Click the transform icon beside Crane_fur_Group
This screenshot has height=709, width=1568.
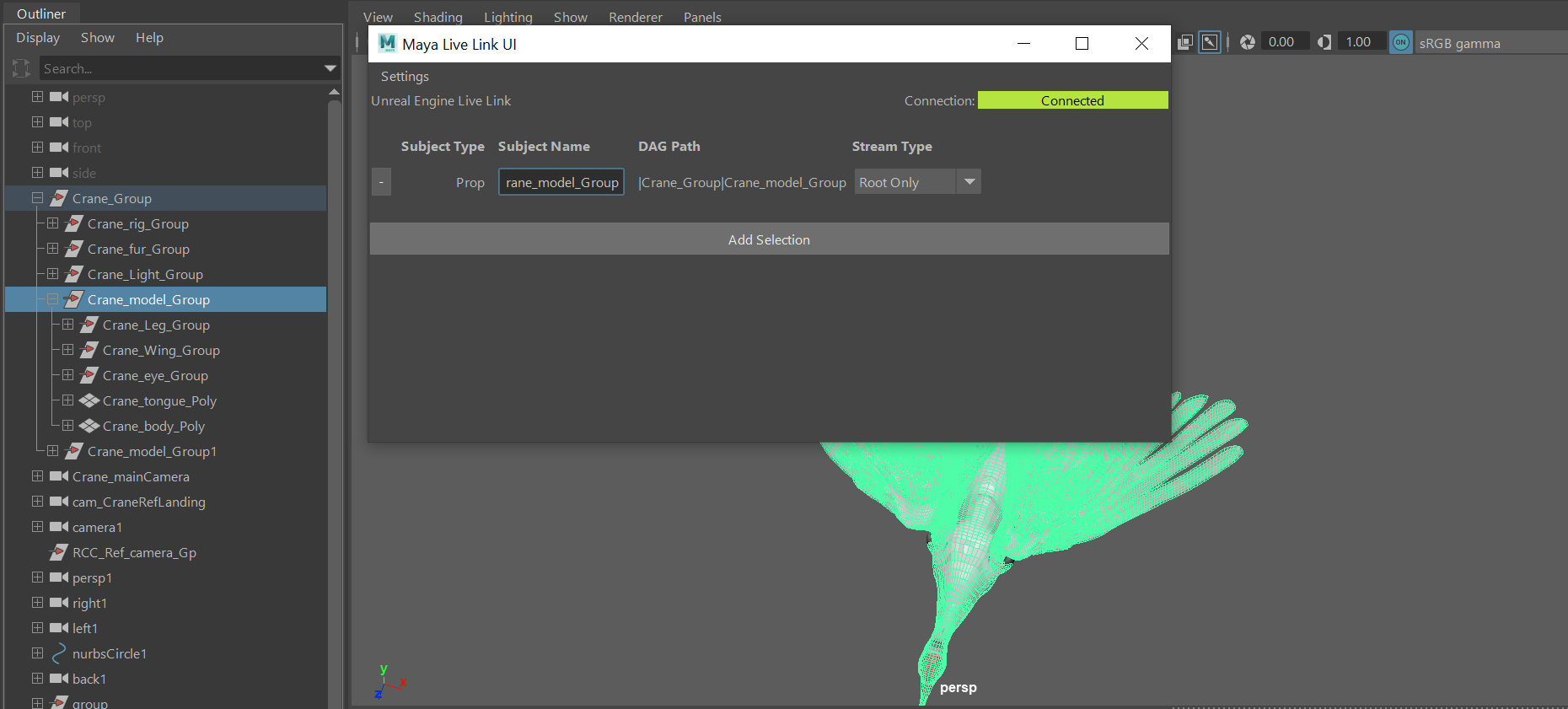74,249
